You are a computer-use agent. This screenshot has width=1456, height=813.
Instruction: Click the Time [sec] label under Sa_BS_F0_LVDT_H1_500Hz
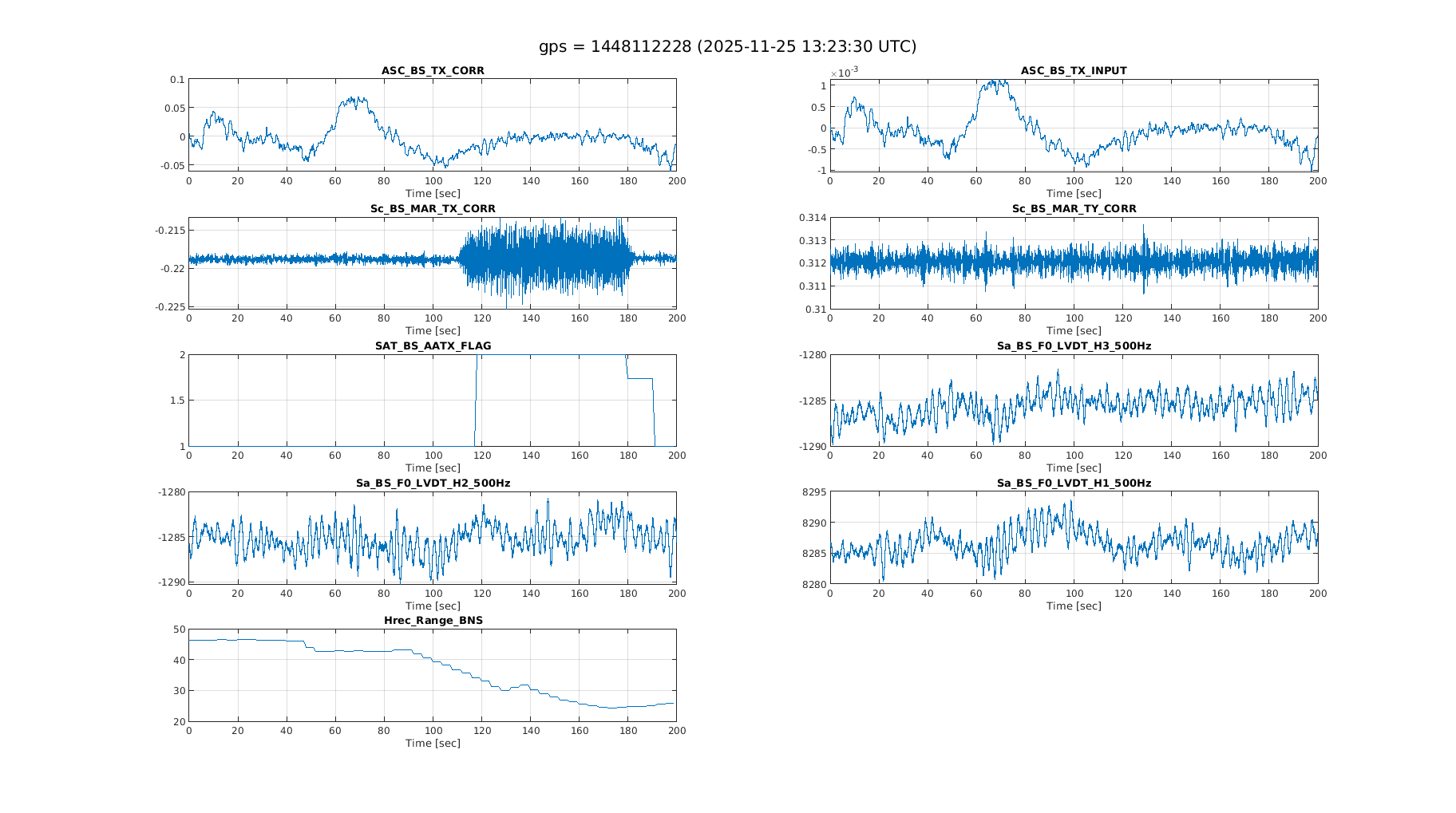tap(1074, 606)
